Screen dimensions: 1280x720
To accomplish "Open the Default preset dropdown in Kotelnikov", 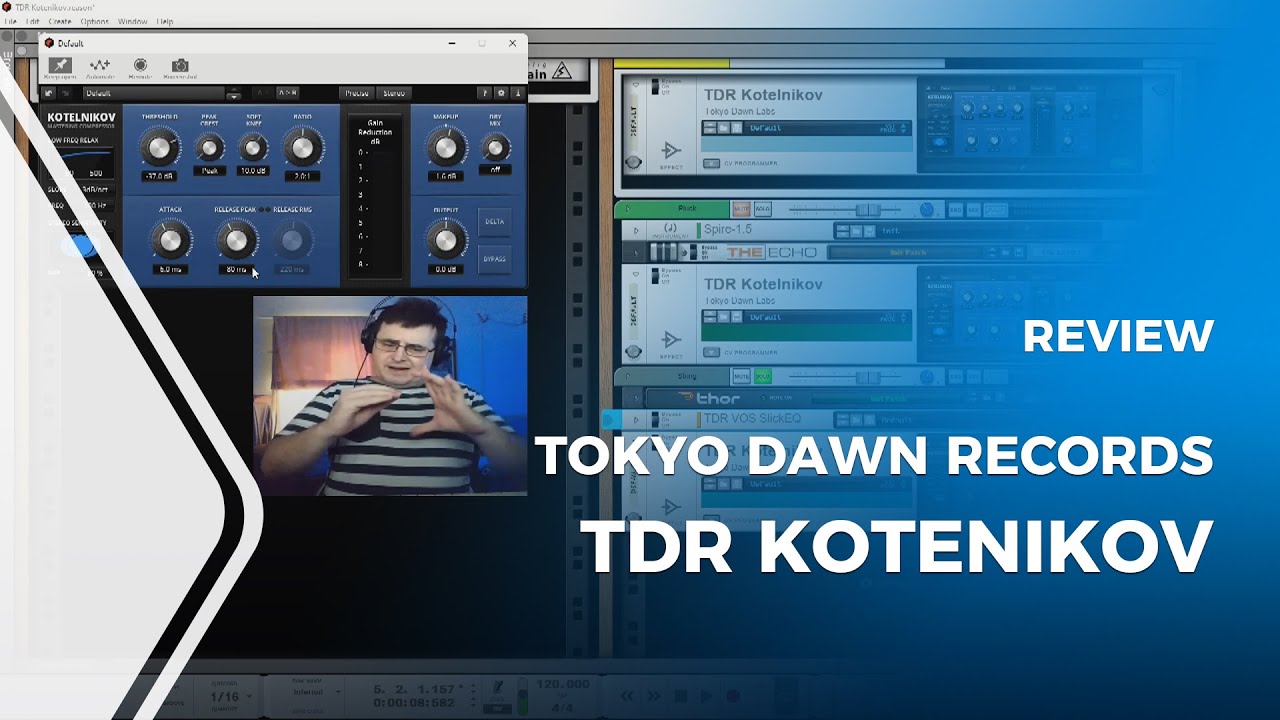I will (x=154, y=93).
